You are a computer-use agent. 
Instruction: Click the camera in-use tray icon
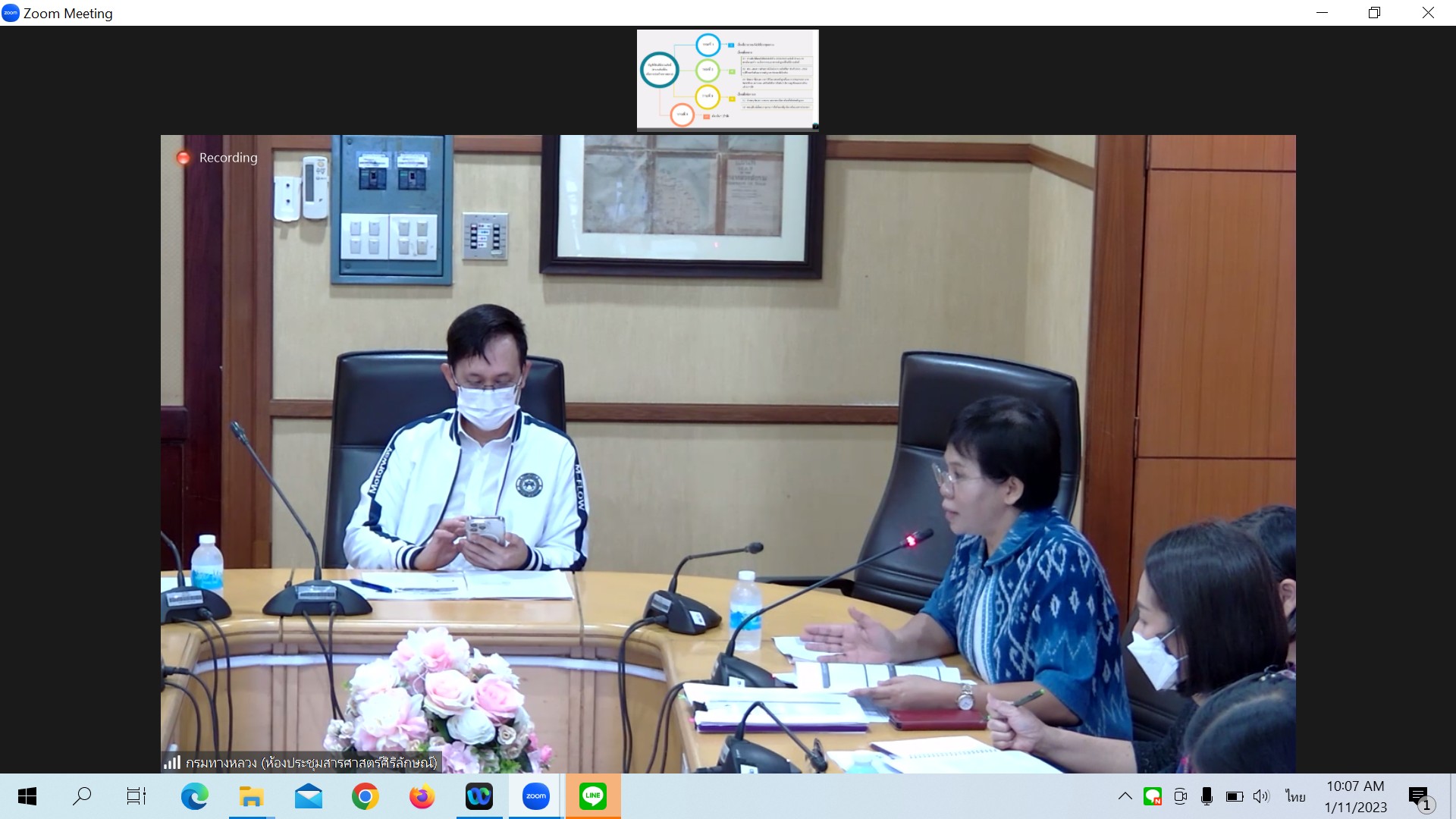coord(1180,796)
